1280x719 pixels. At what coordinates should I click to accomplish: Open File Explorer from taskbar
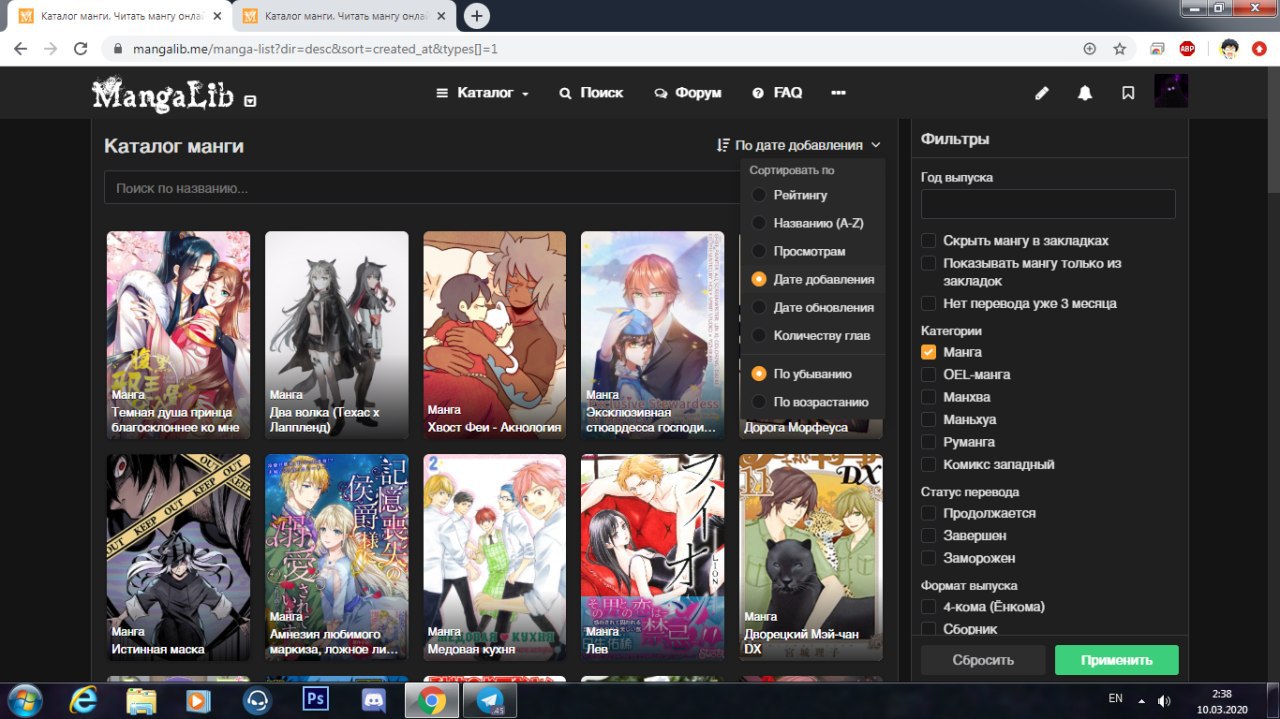141,699
